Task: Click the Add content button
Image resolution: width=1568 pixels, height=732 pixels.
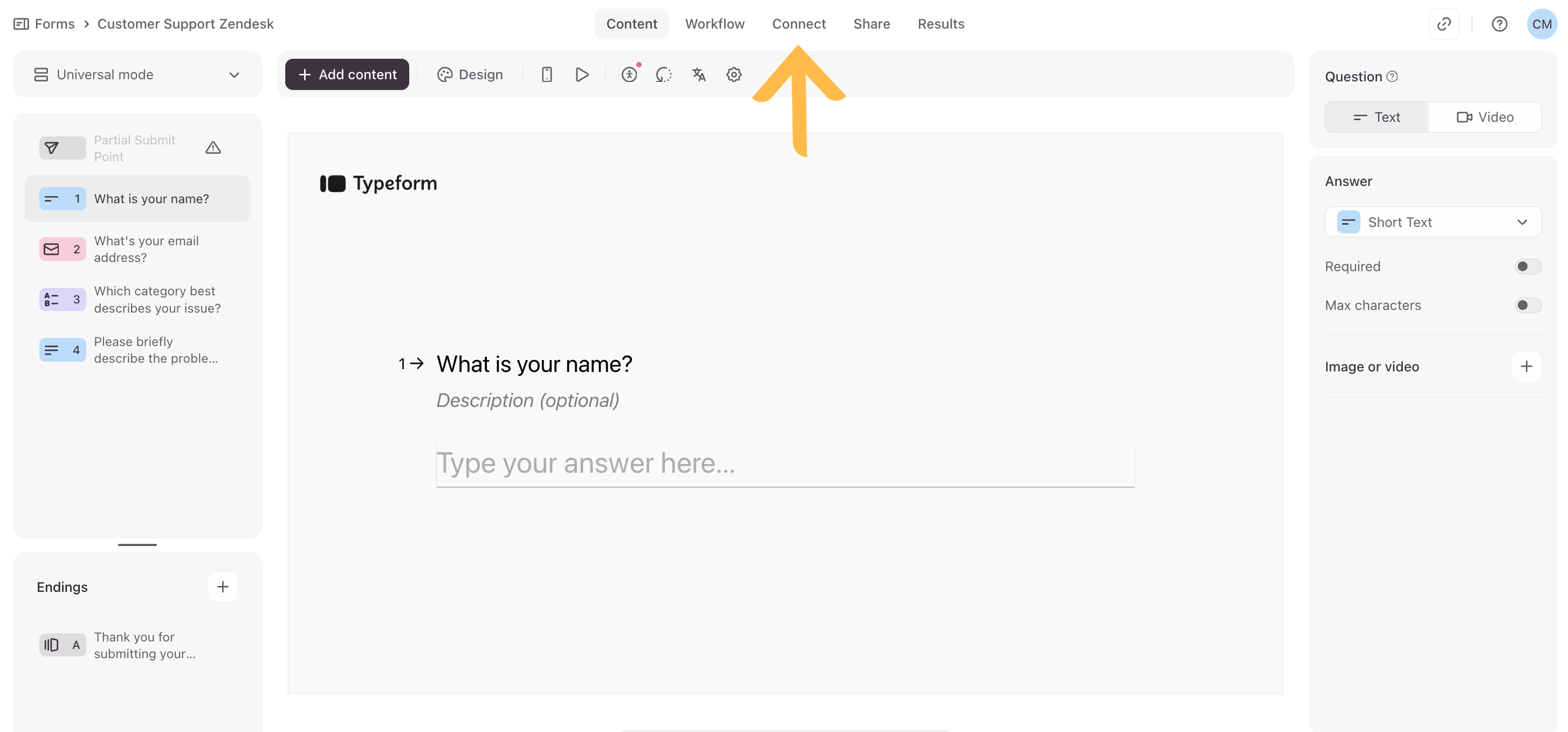Action: pos(347,74)
